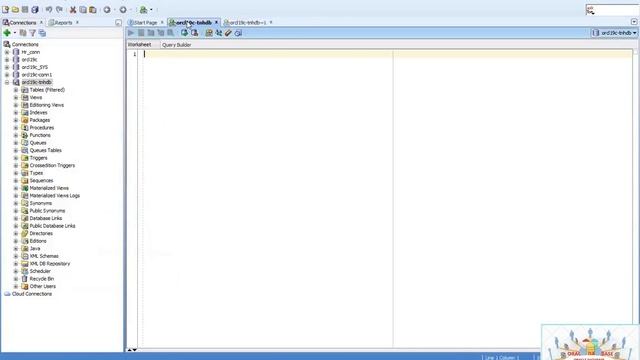Click the SQL Tuning Advisor icon
The height and width of the screenshot is (360, 640).
tap(170, 33)
